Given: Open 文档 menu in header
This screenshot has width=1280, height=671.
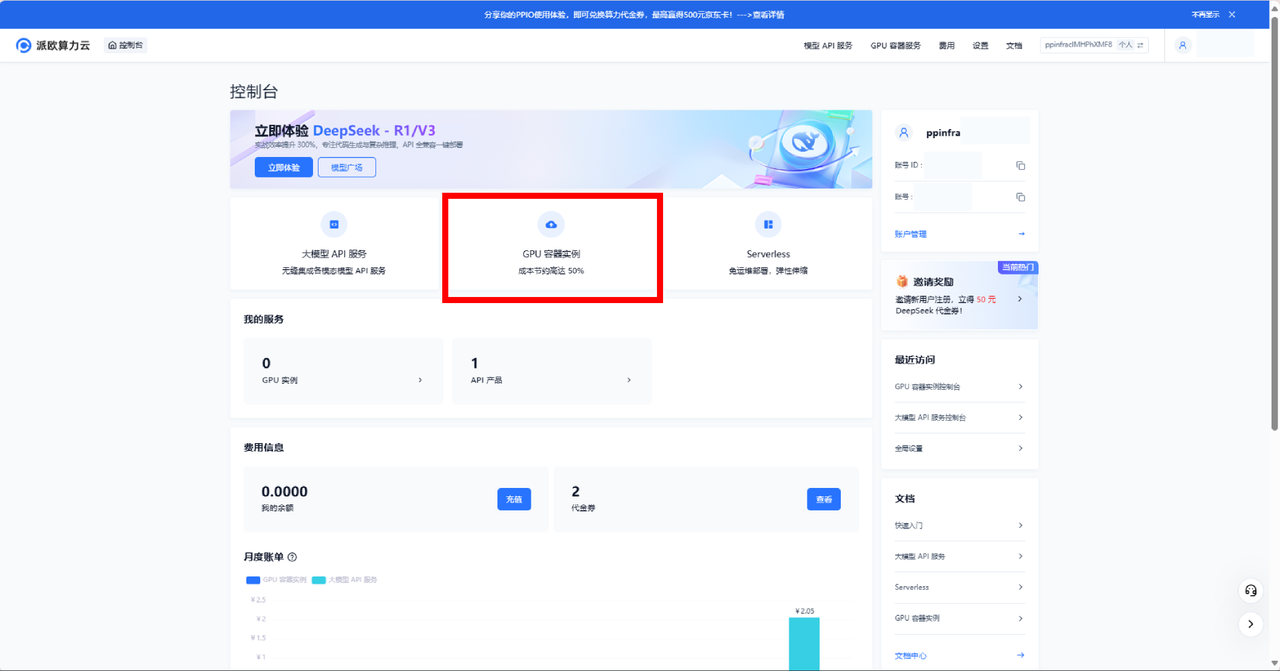Looking at the screenshot, I should pos(1014,45).
